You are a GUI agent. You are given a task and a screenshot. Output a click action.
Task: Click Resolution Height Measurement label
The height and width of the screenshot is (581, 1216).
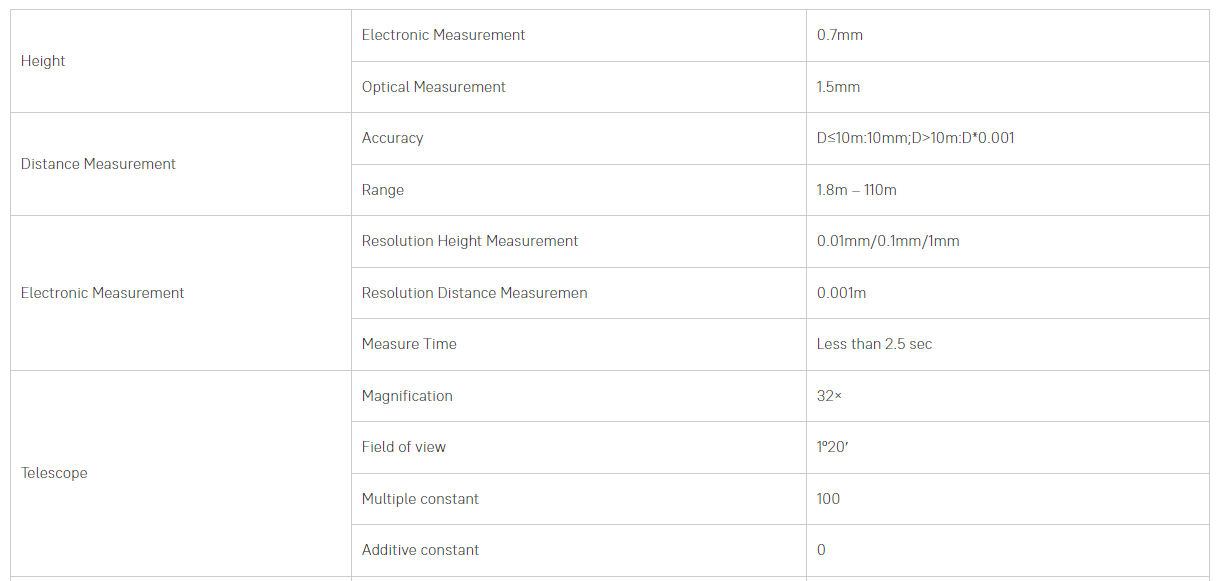pos(470,241)
